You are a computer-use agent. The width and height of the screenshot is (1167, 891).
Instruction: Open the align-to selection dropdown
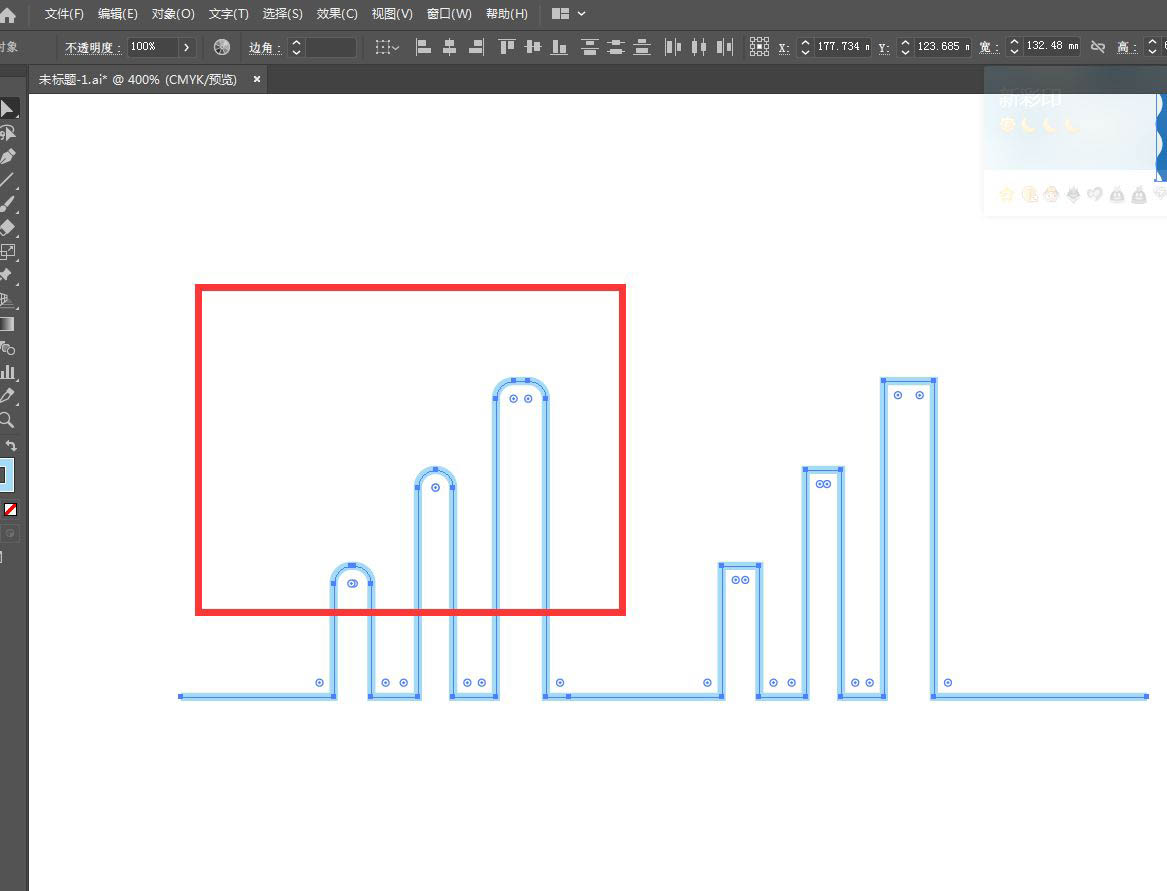[x=387, y=47]
